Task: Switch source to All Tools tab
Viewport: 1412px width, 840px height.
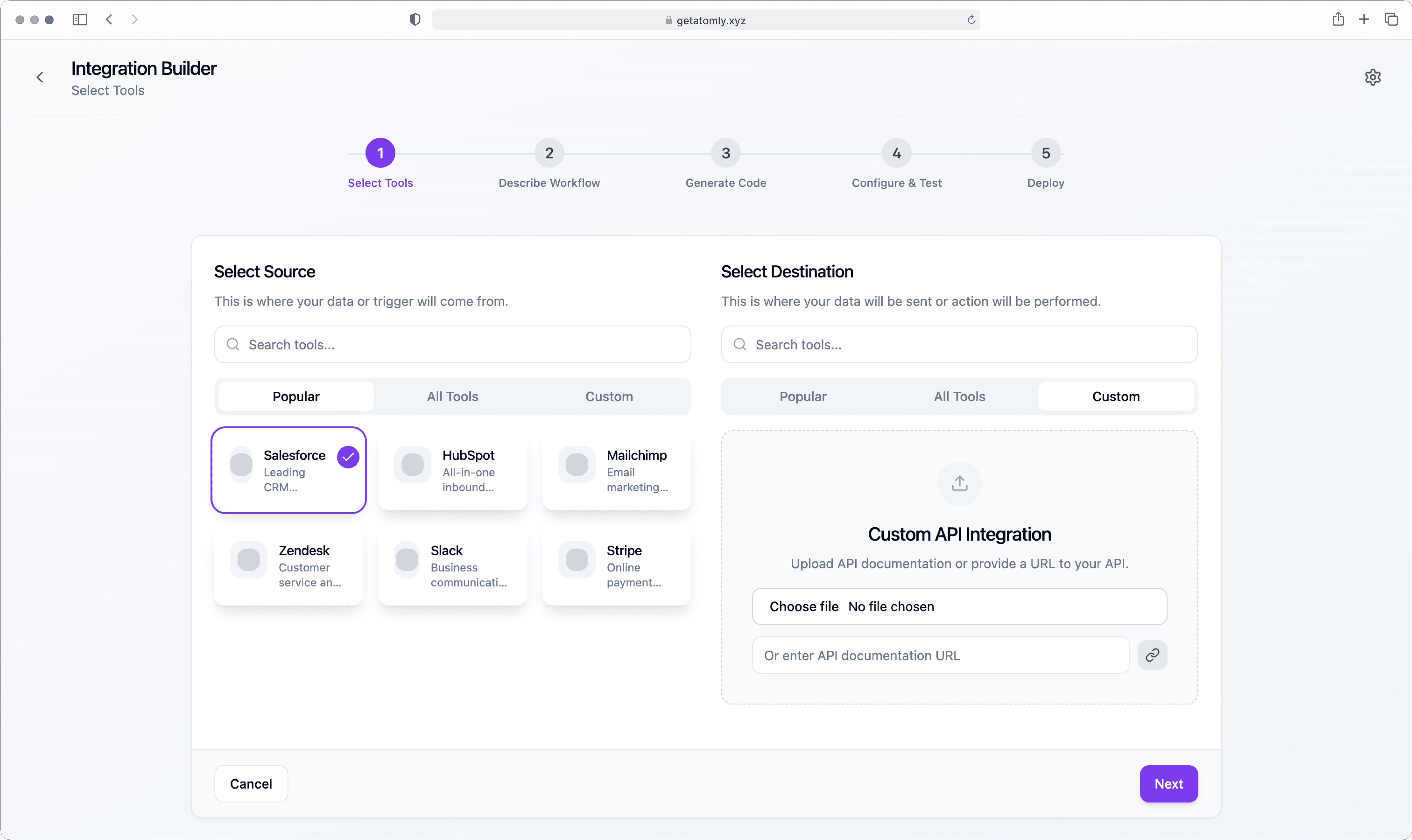Action: 452,396
